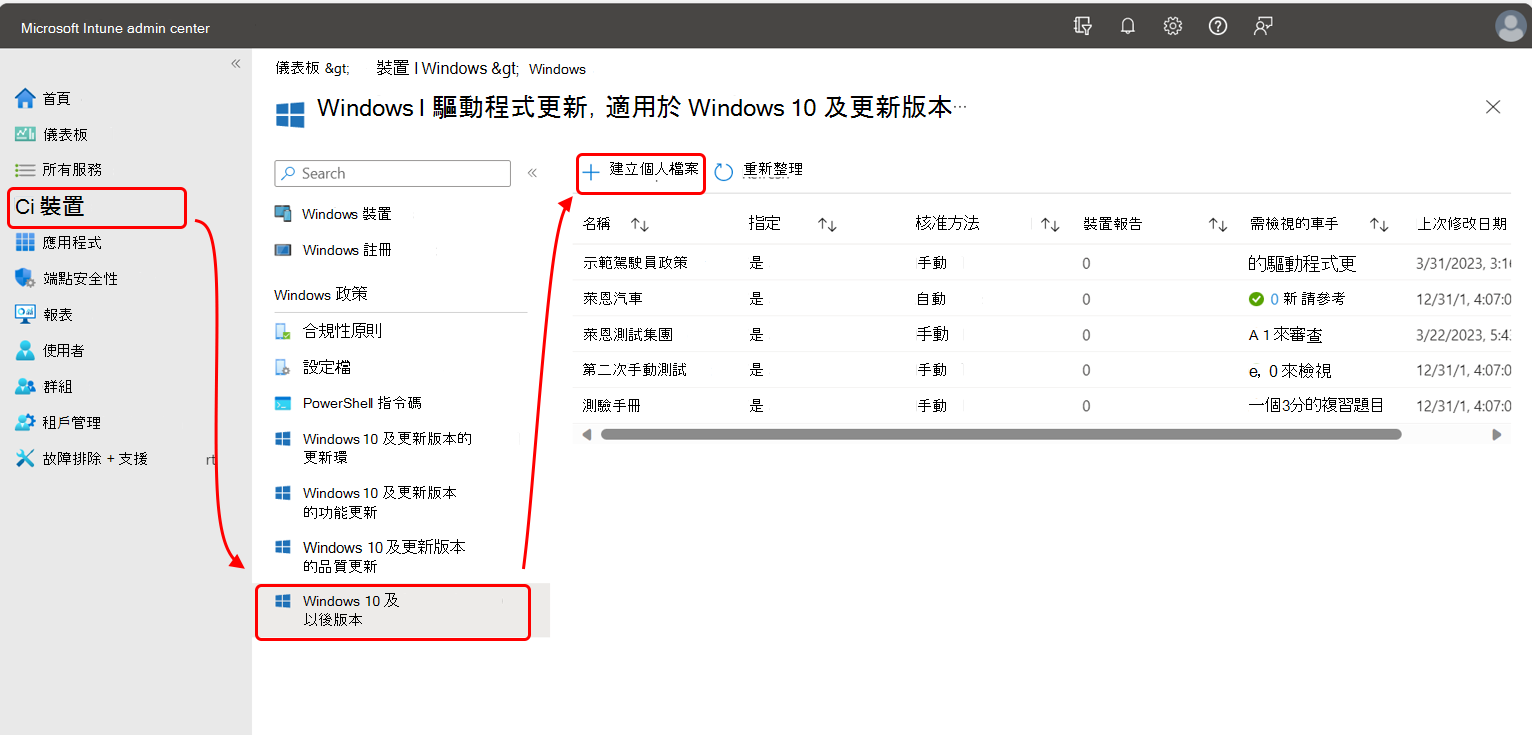Click PowerShell 指令碼 icon
Viewport: 1533px width, 735px height.
click(284, 403)
